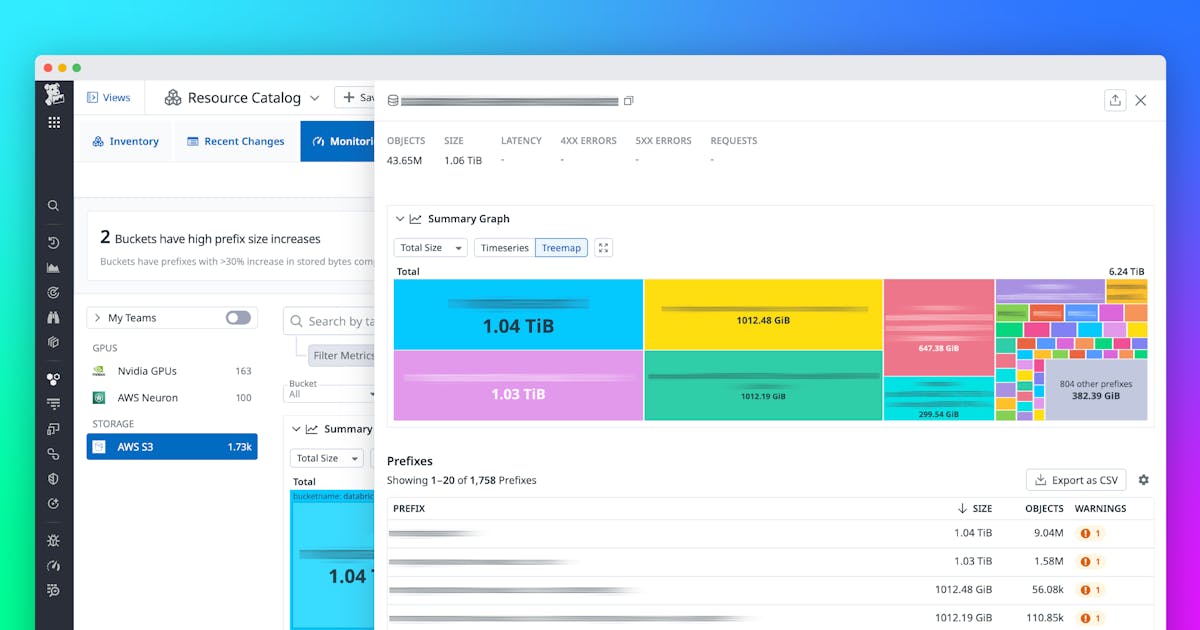Collapse the Summary Graph section
Screen dimensions: 1200x630
pos(401,219)
